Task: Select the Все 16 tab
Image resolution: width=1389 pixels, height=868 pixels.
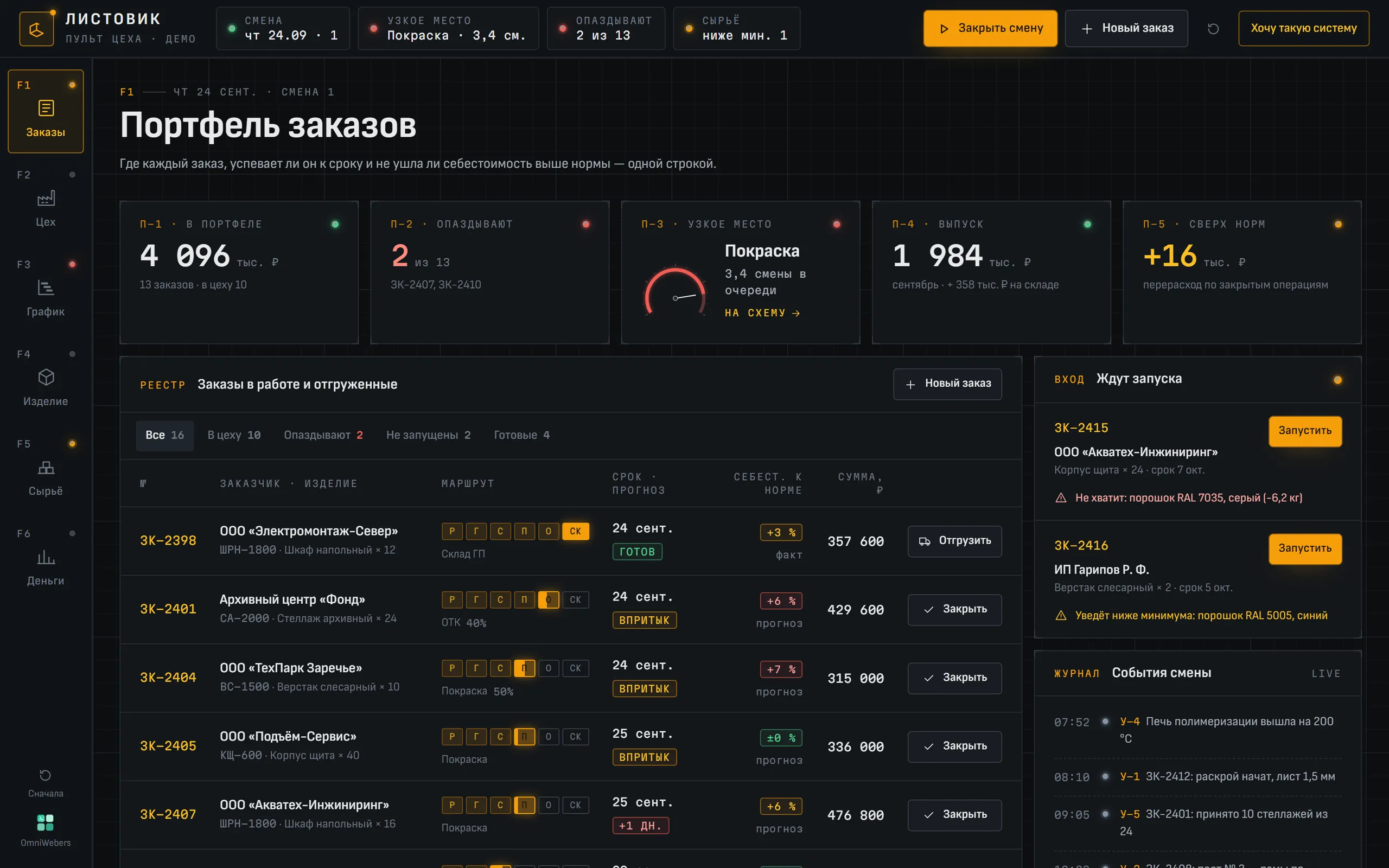Action: click(x=165, y=435)
